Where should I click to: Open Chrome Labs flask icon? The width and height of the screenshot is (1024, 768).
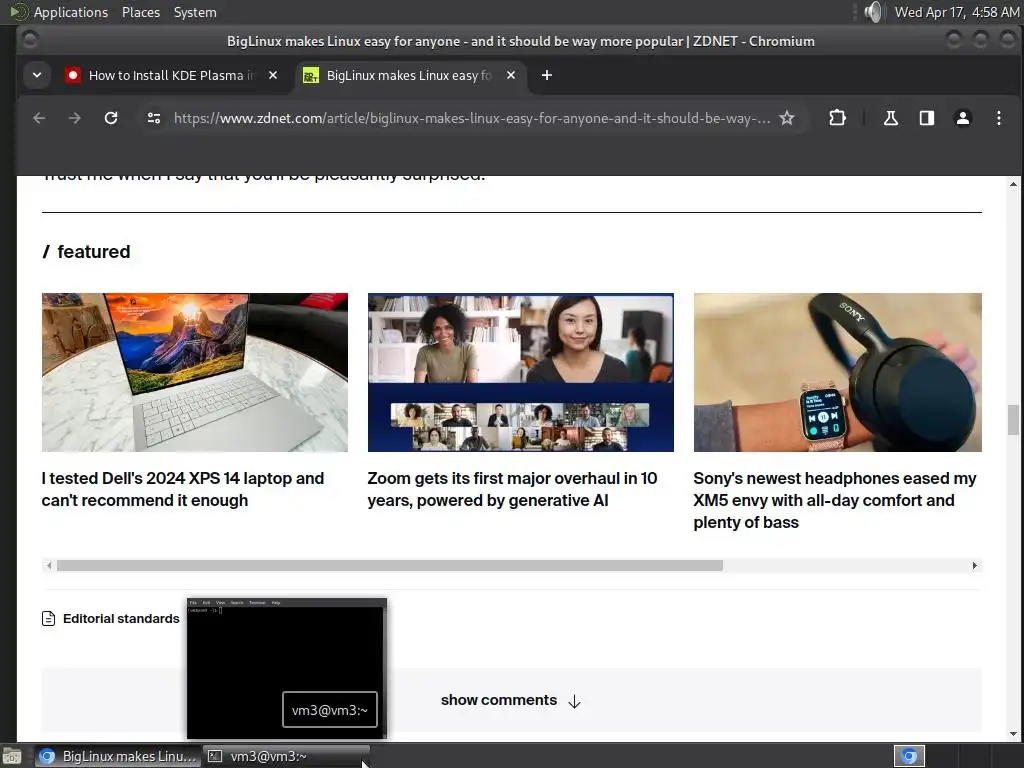coord(890,118)
